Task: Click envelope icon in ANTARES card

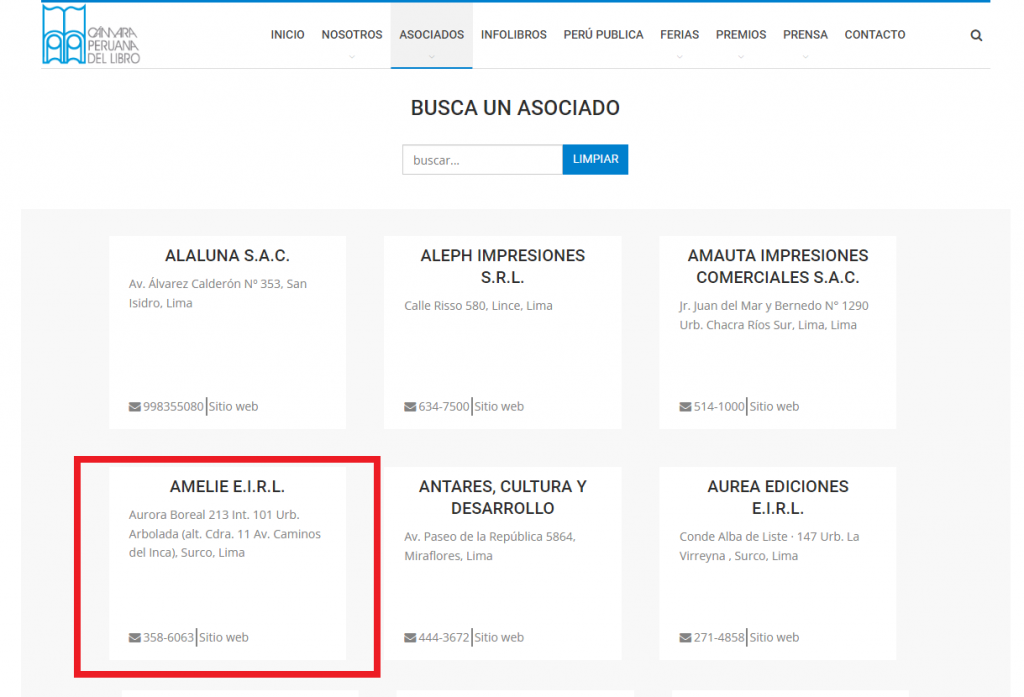Action: [x=410, y=638]
